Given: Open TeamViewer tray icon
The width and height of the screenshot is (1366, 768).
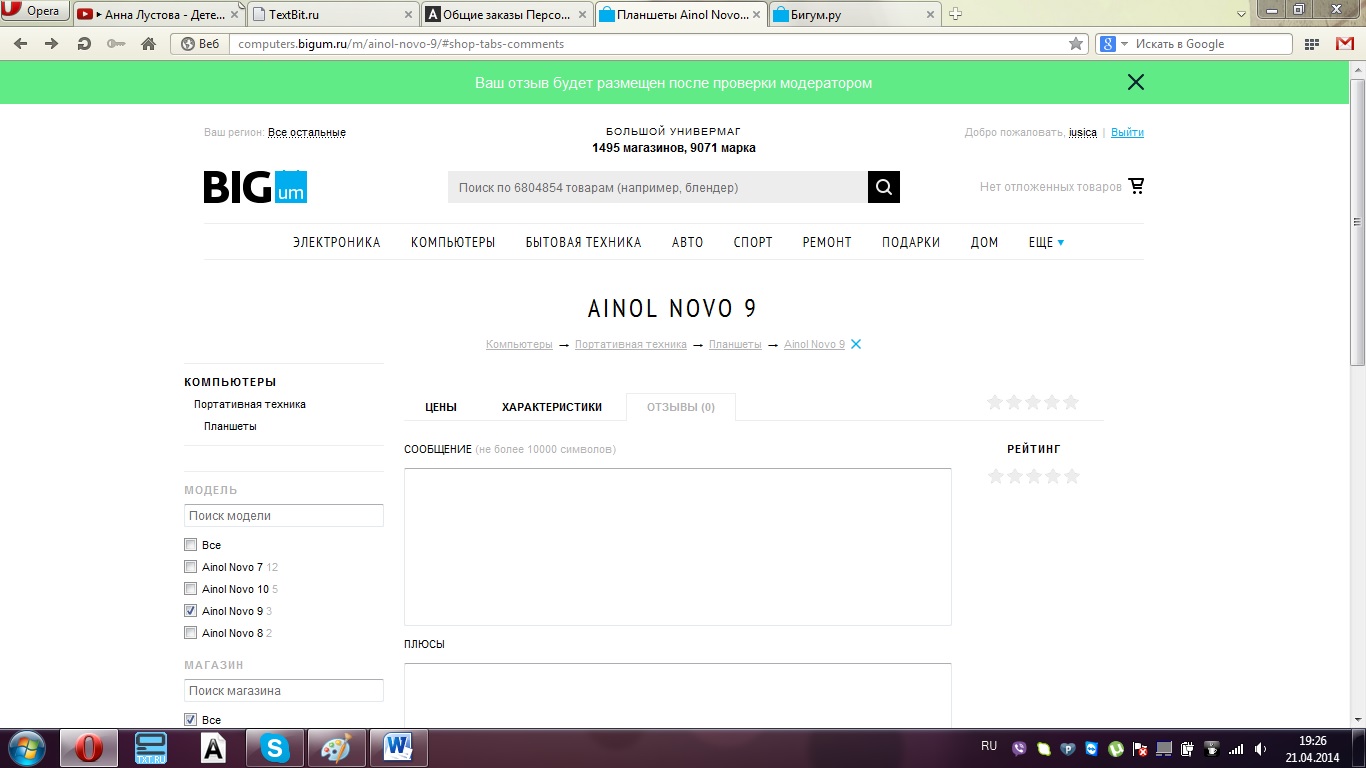Looking at the screenshot, I should pos(1091,748).
